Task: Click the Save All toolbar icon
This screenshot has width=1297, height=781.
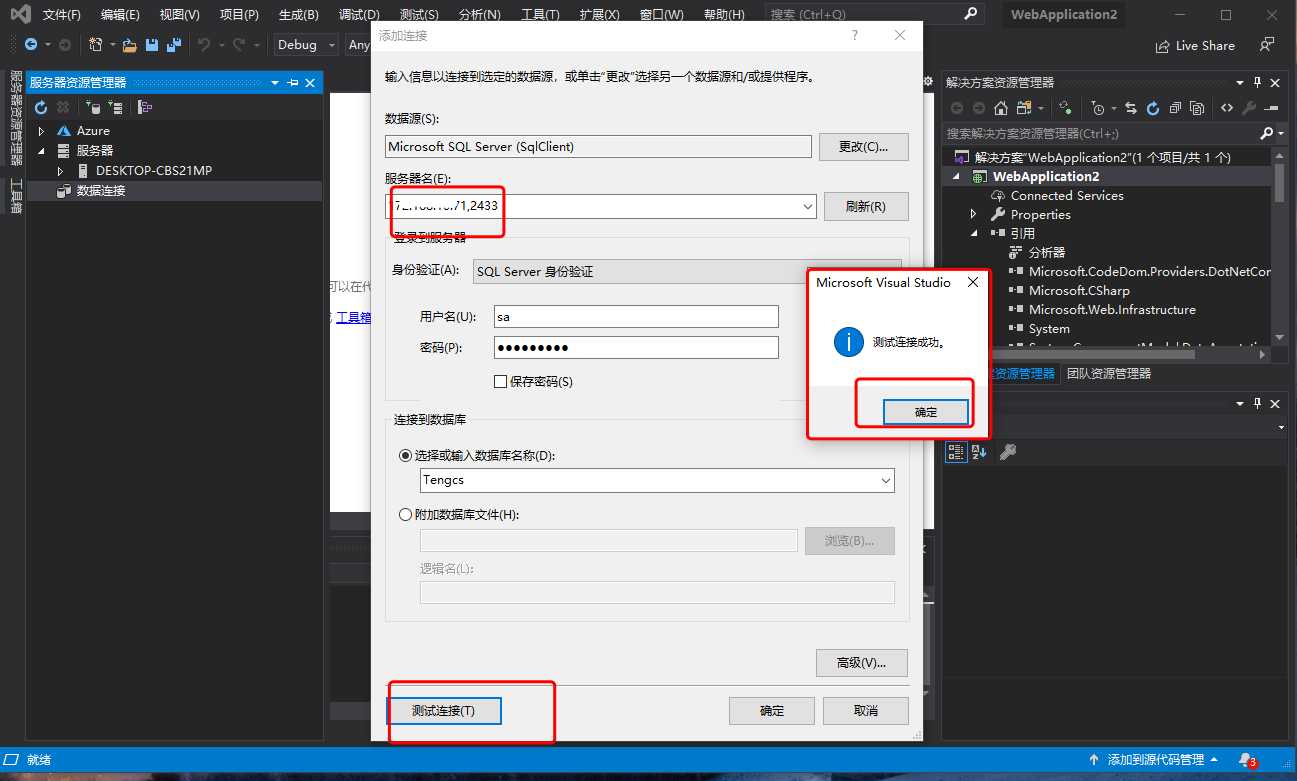Action: click(x=173, y=45)
